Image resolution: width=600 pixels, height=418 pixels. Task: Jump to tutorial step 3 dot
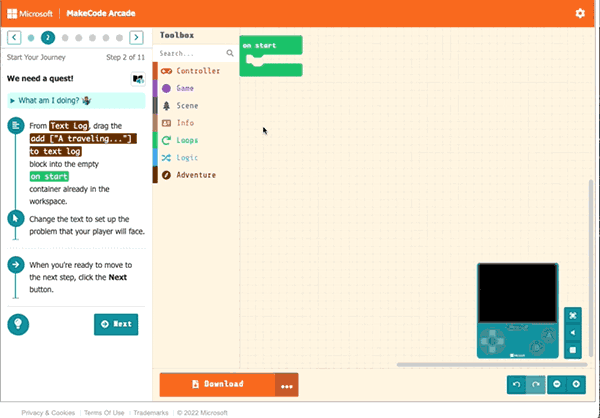click(65, 38)
